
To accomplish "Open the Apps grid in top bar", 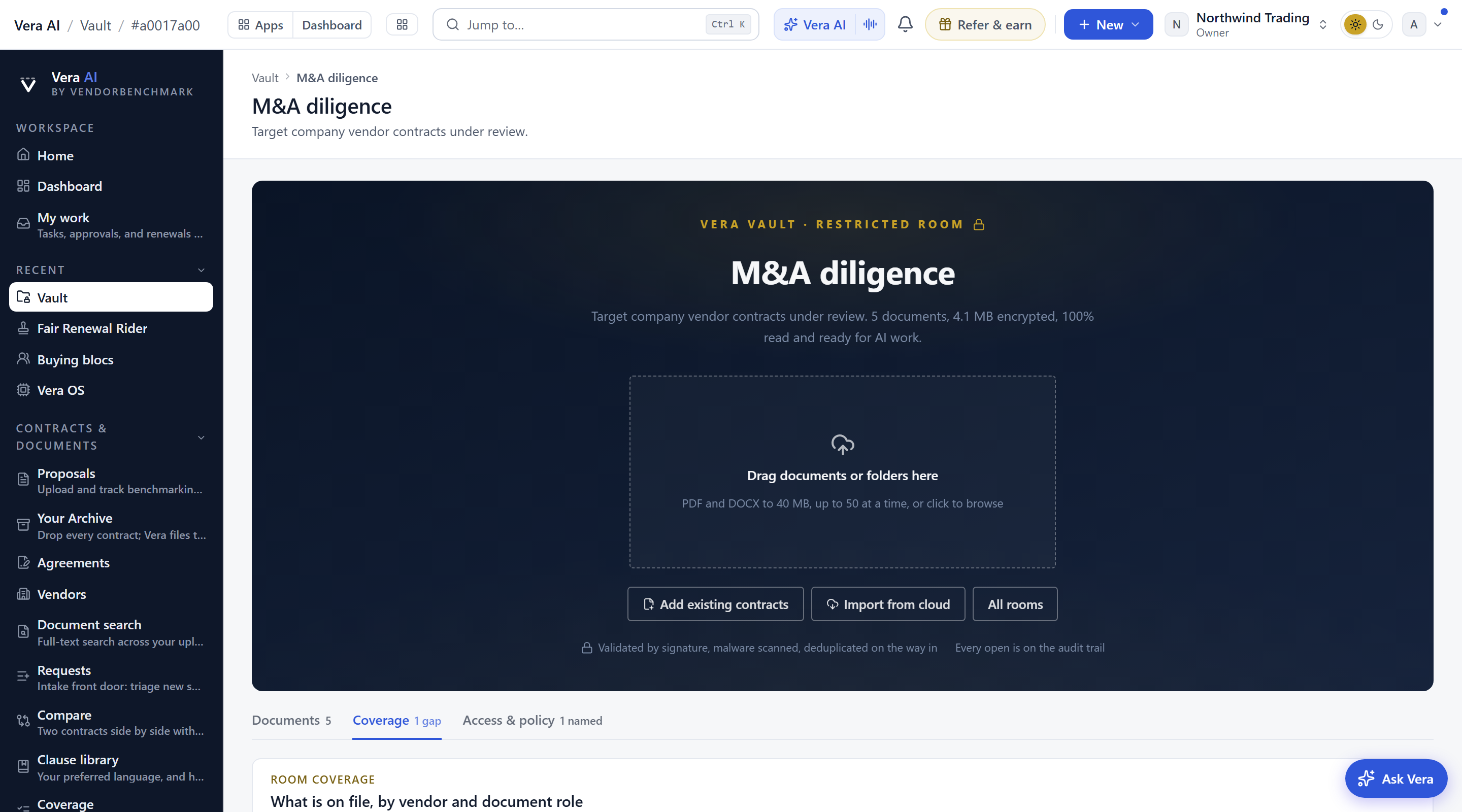I will point(260,25).
